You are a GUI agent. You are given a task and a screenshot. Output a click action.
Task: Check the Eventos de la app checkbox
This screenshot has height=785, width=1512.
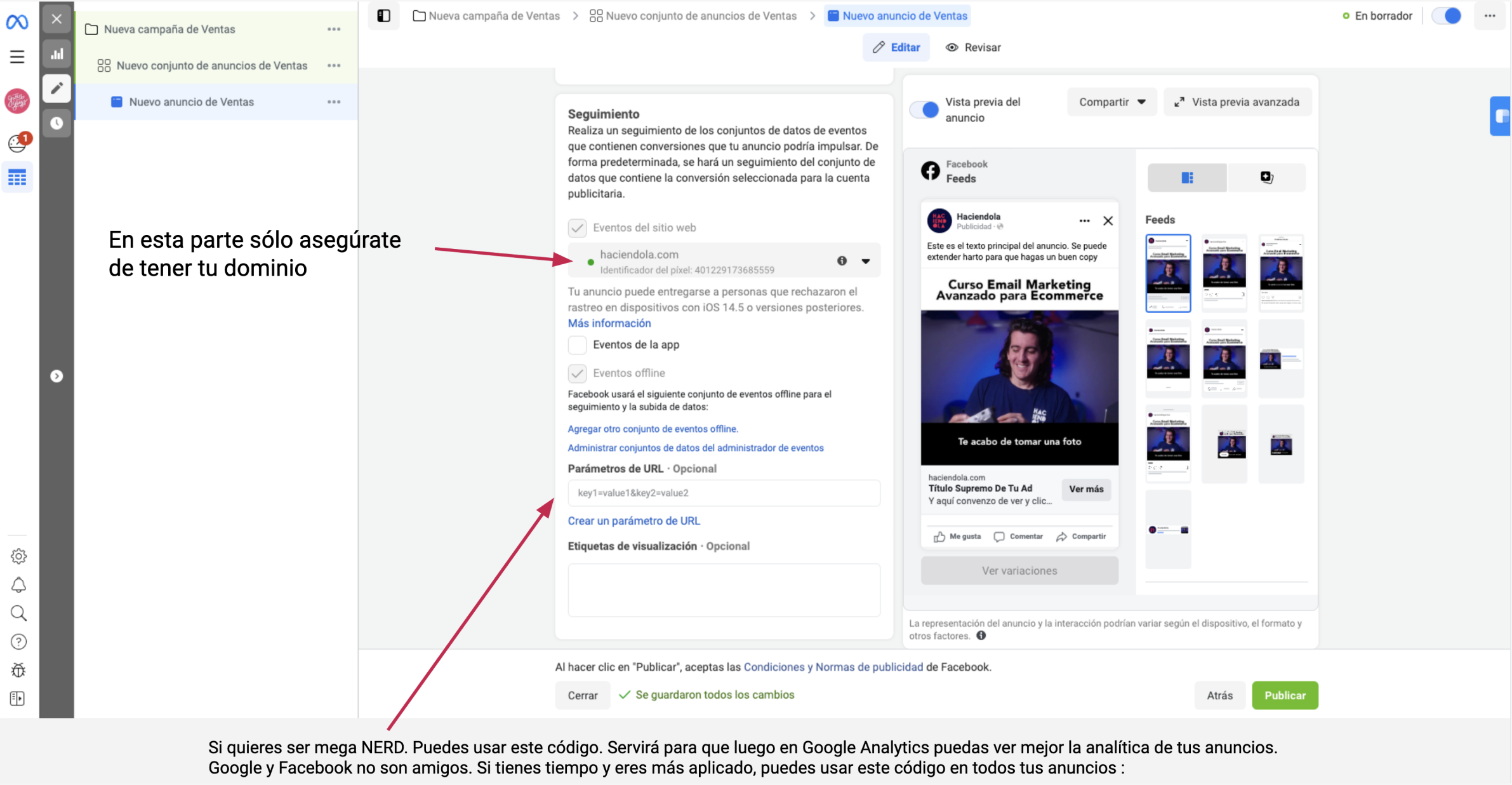click(577, 345)
